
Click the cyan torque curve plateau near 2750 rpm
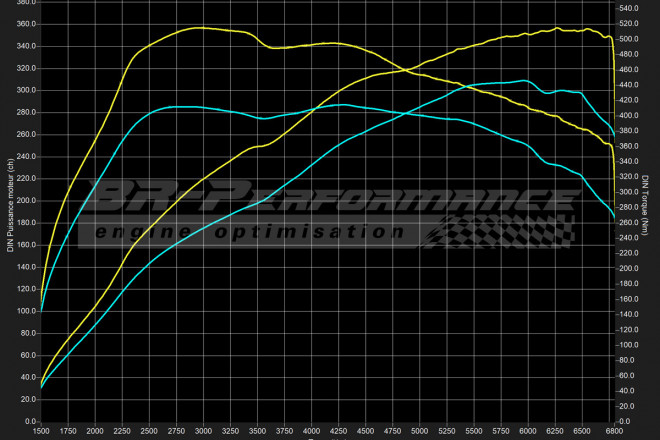pyautogui.click(x=178, y=106)
